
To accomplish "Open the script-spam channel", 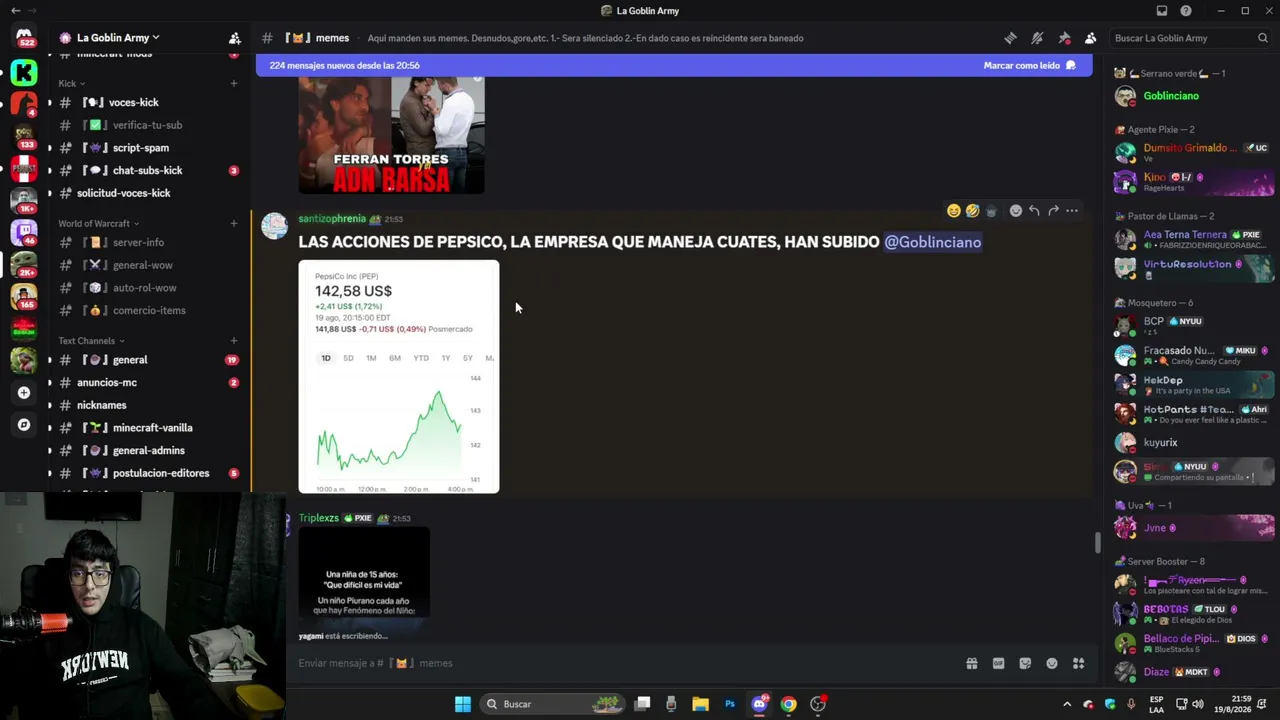I will point(147,148).
